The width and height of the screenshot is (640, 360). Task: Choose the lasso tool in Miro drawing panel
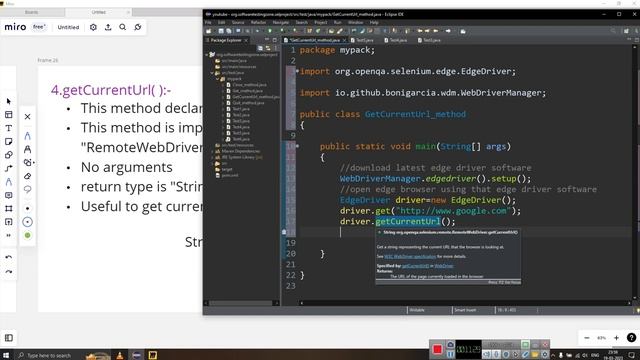(x=27, y=189)
